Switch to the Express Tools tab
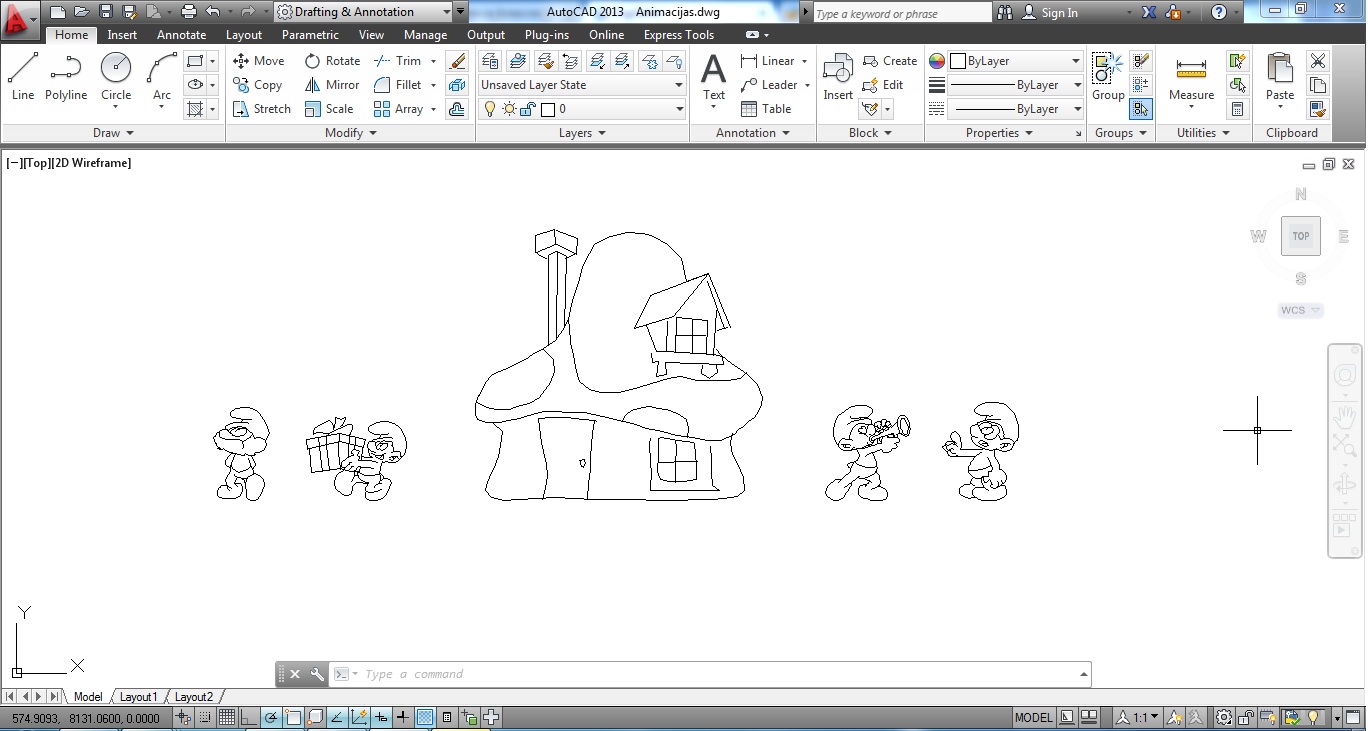Viewport: 1368px width, 731px height. (x=679, y=35)
